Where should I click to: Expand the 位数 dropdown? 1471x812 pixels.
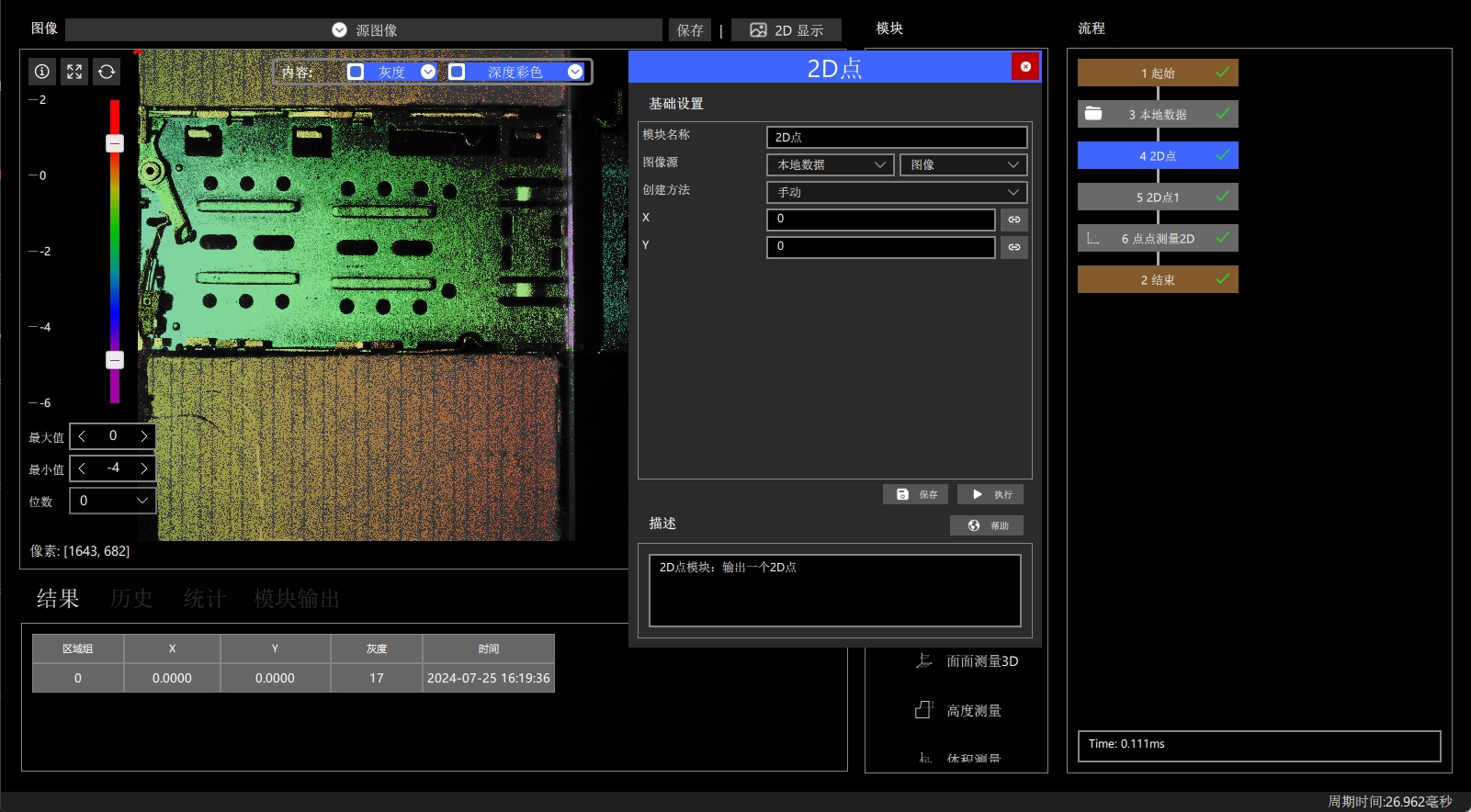pos(112,501)
